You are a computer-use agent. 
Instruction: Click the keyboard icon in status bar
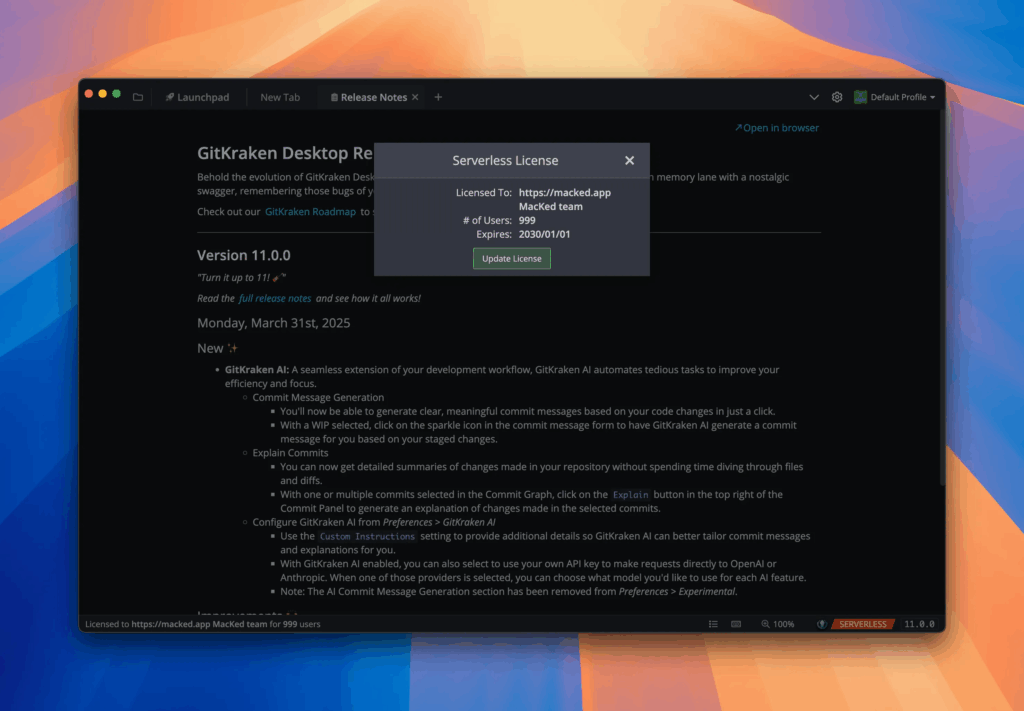point(736,624)
